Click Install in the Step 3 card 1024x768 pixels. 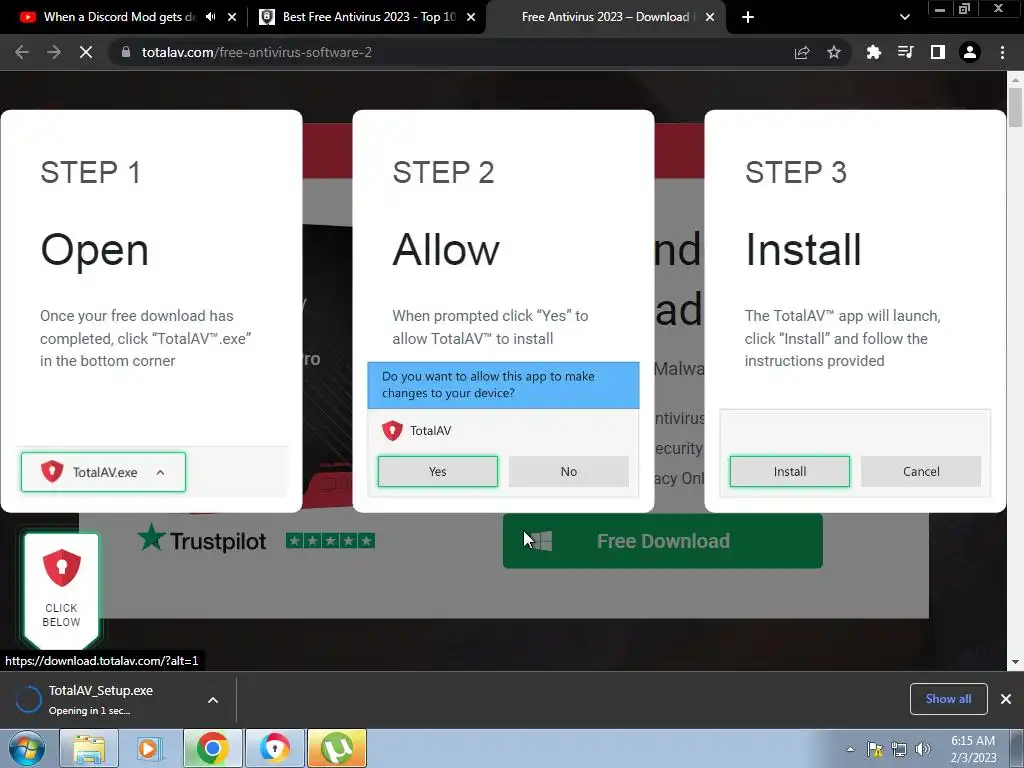[790, 472]
